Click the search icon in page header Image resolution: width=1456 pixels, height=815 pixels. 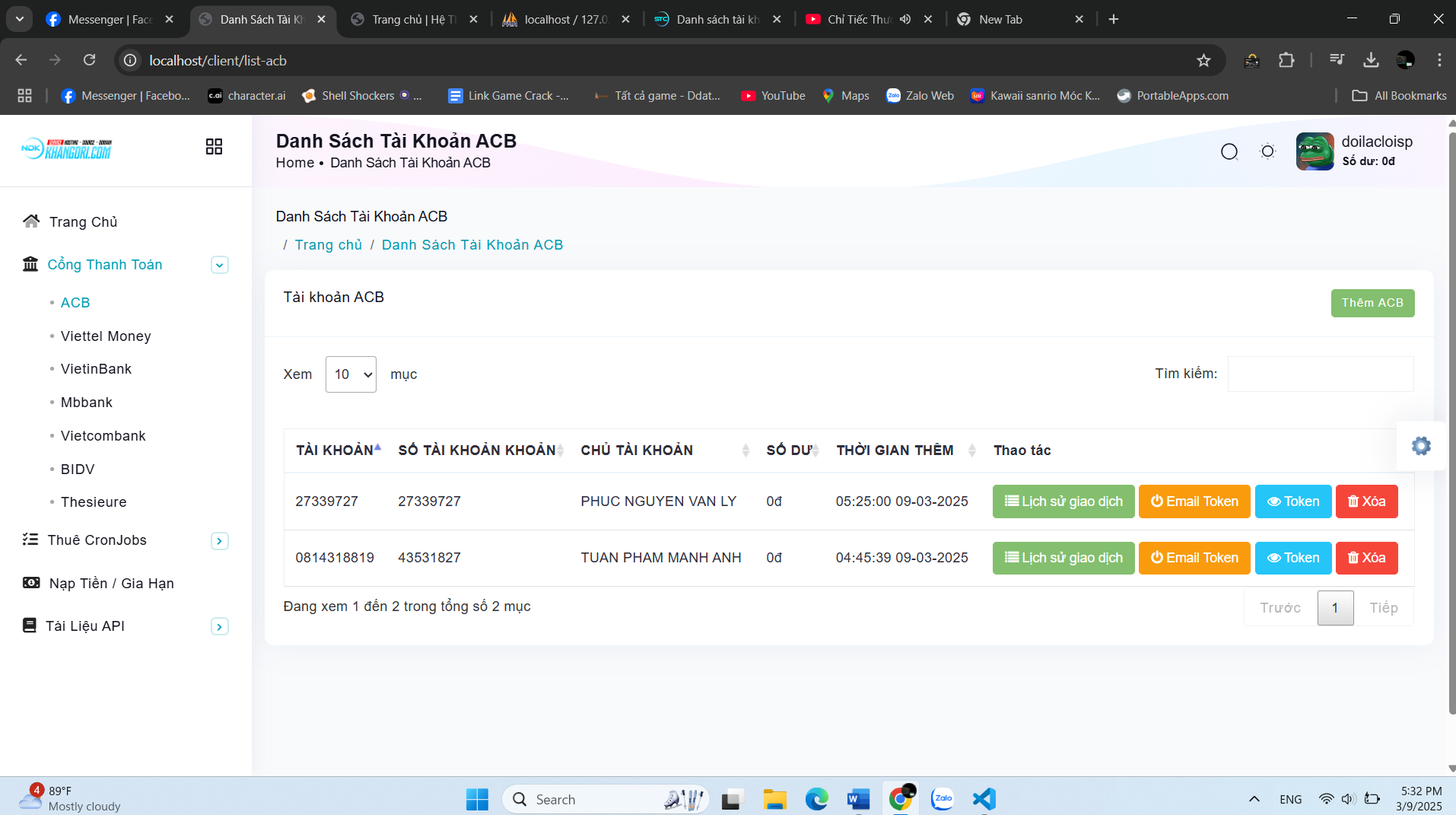(x=1229, y=151)
